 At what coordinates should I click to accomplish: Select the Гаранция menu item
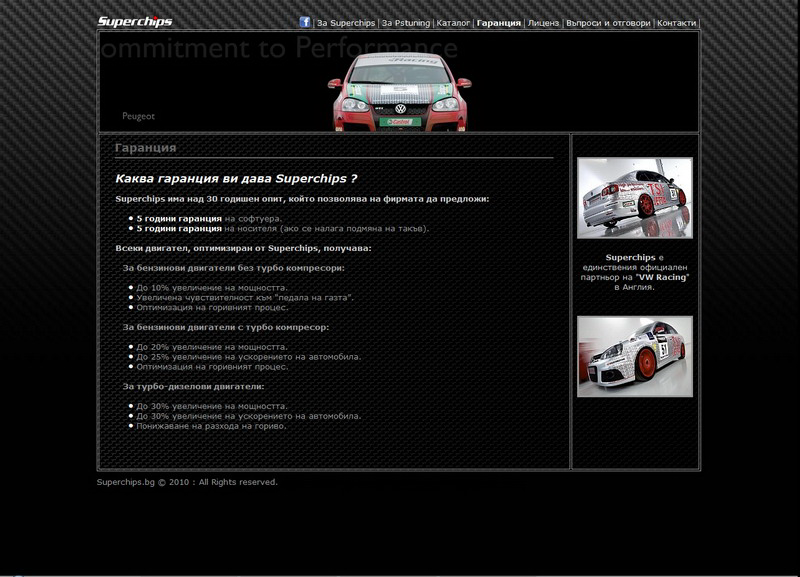tap(498, 23)
